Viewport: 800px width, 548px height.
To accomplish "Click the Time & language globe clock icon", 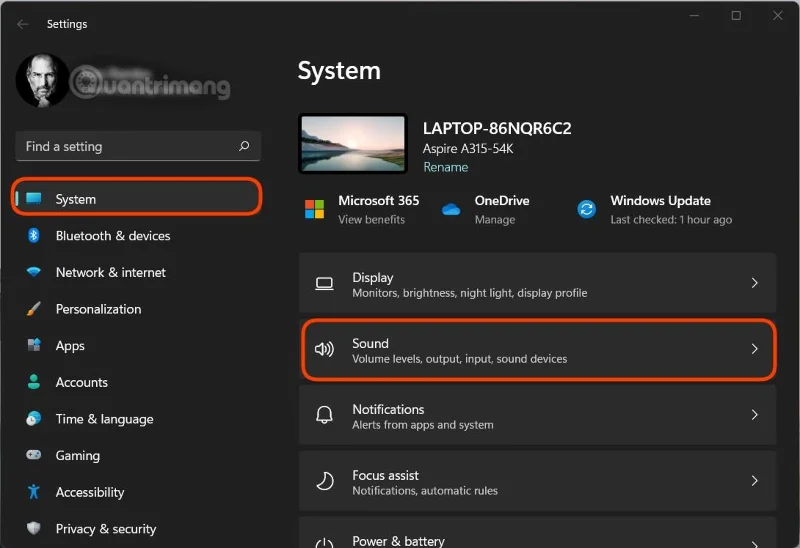I will point(34,418).
